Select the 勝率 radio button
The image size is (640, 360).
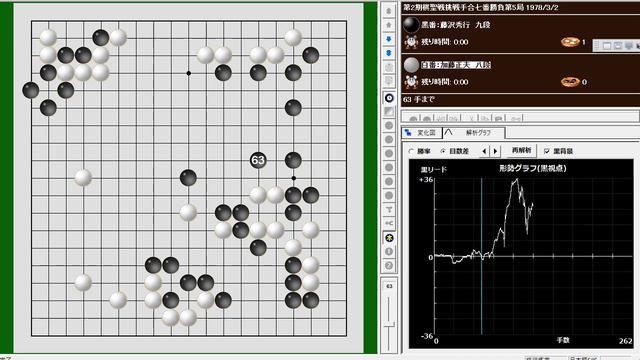[x=411, y=151]
